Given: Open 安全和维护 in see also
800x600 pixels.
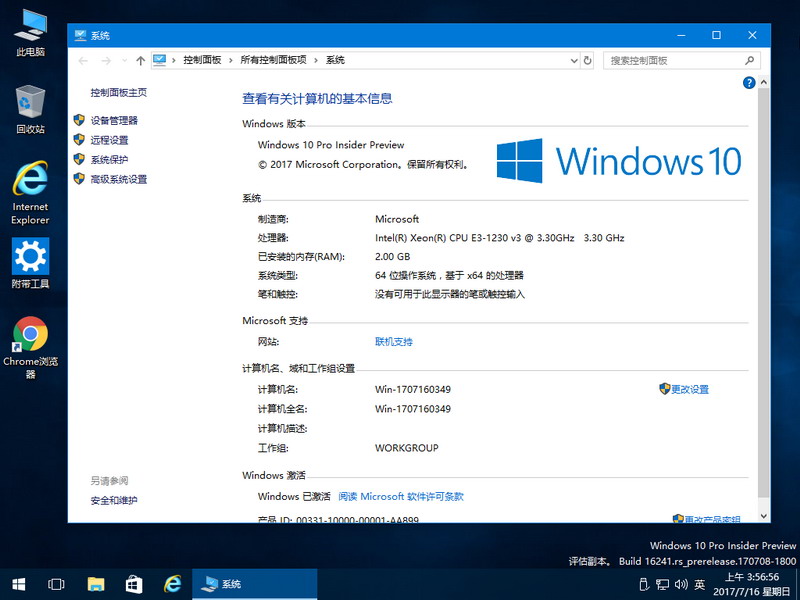Looking at the screenshot, I should coord(114,501).
